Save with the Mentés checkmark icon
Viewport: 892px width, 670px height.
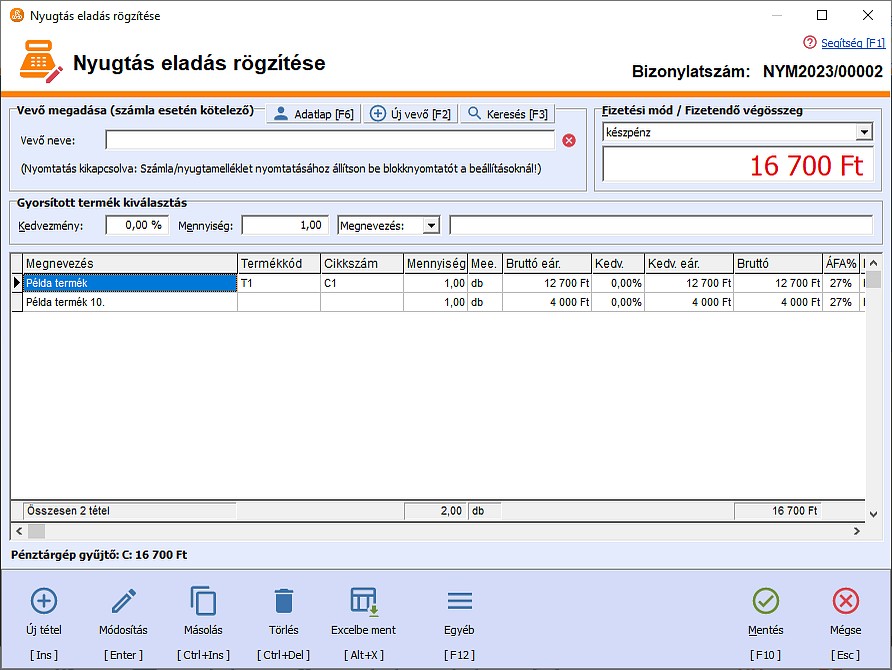(766, 600)
